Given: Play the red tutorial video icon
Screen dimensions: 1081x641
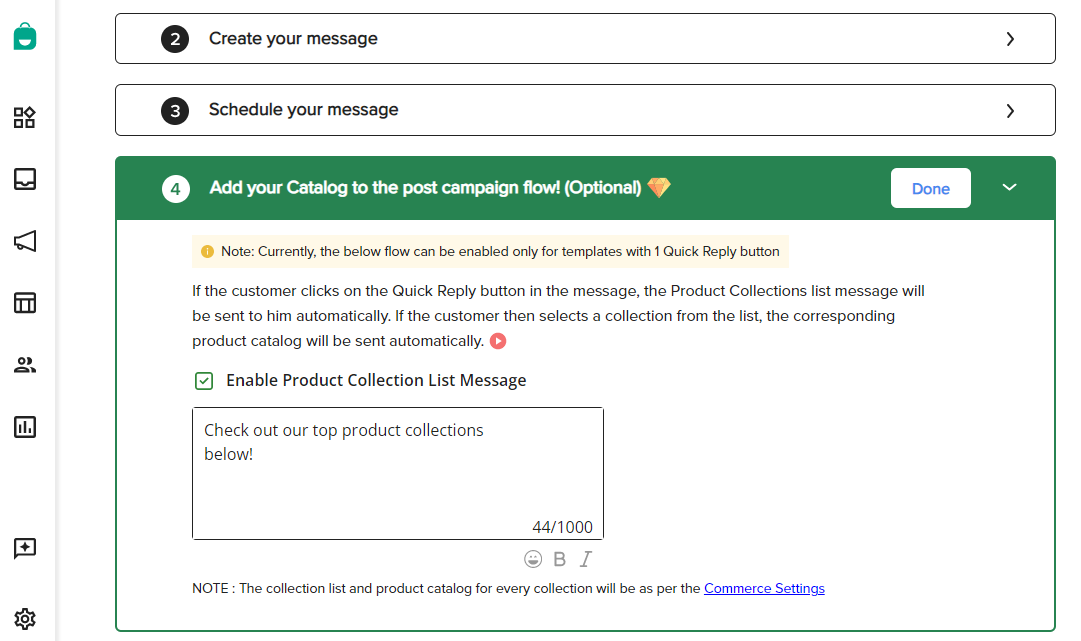Looking at the screenshot, I should click(498, 341).
